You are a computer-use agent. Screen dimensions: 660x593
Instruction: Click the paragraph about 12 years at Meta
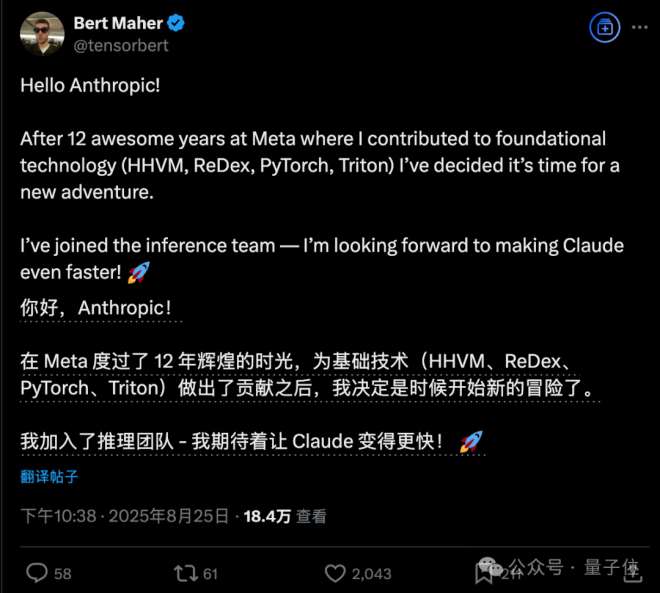(x=312, y=165)
